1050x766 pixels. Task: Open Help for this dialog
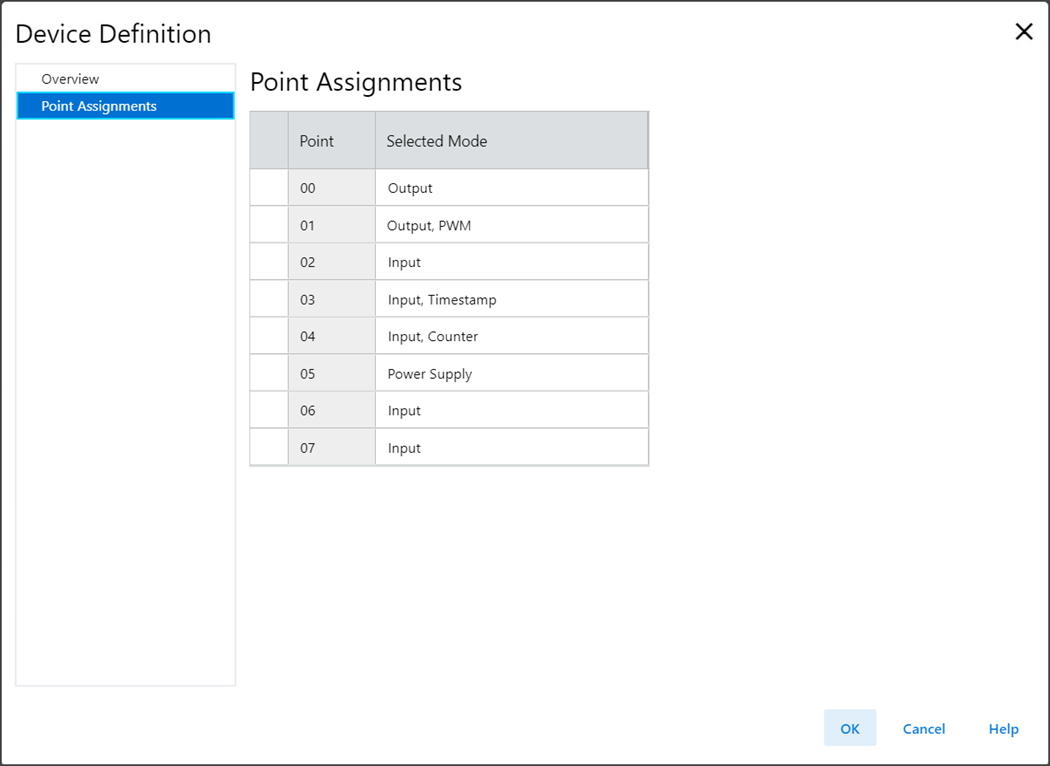click(x=1003, y=729)
